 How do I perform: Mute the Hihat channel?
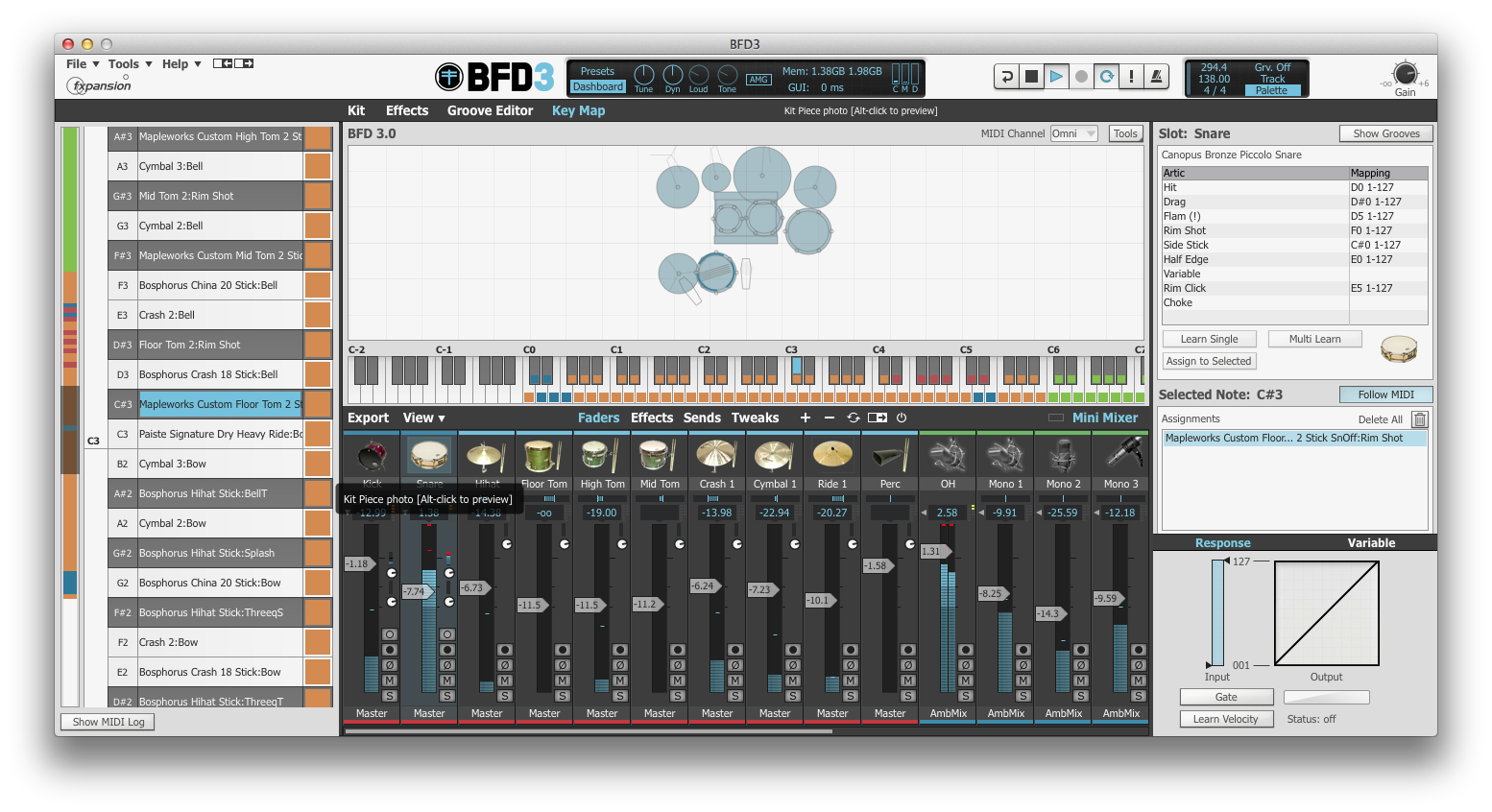505,681
